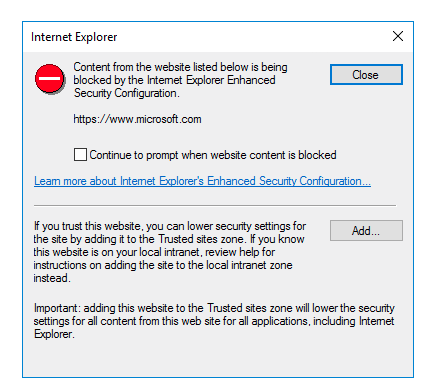435x389 pixels.
Task: Click the blocked URL https://www.microsoft.com
Action: tap(137, 119)
